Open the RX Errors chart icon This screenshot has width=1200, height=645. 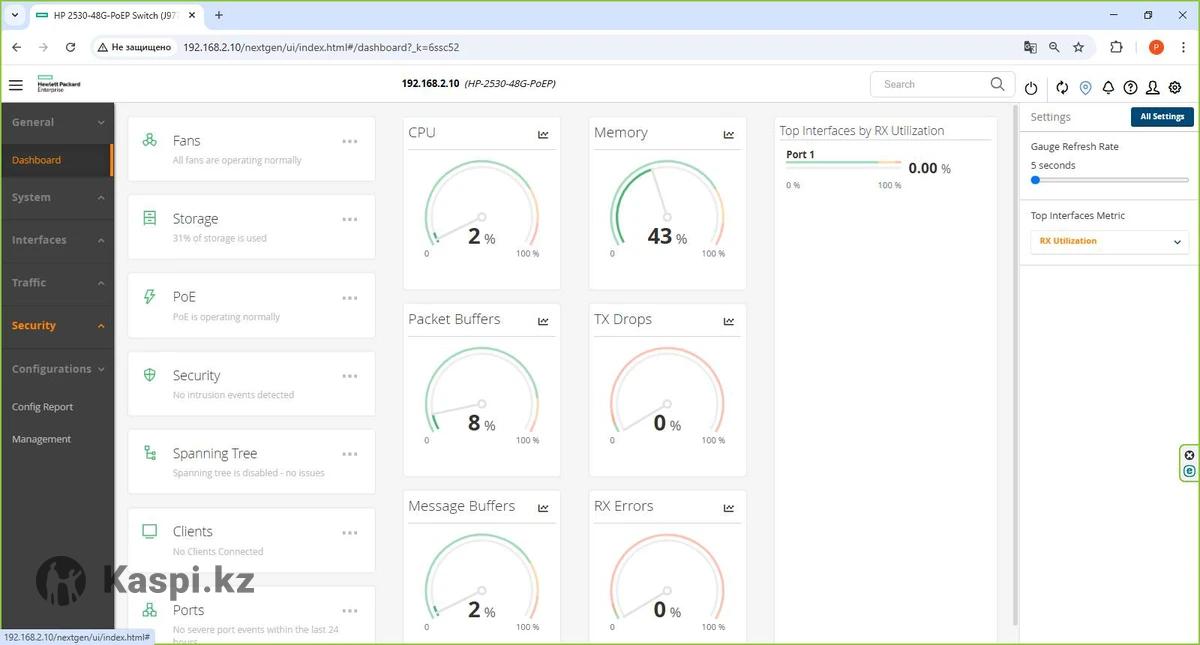point(729,508)
